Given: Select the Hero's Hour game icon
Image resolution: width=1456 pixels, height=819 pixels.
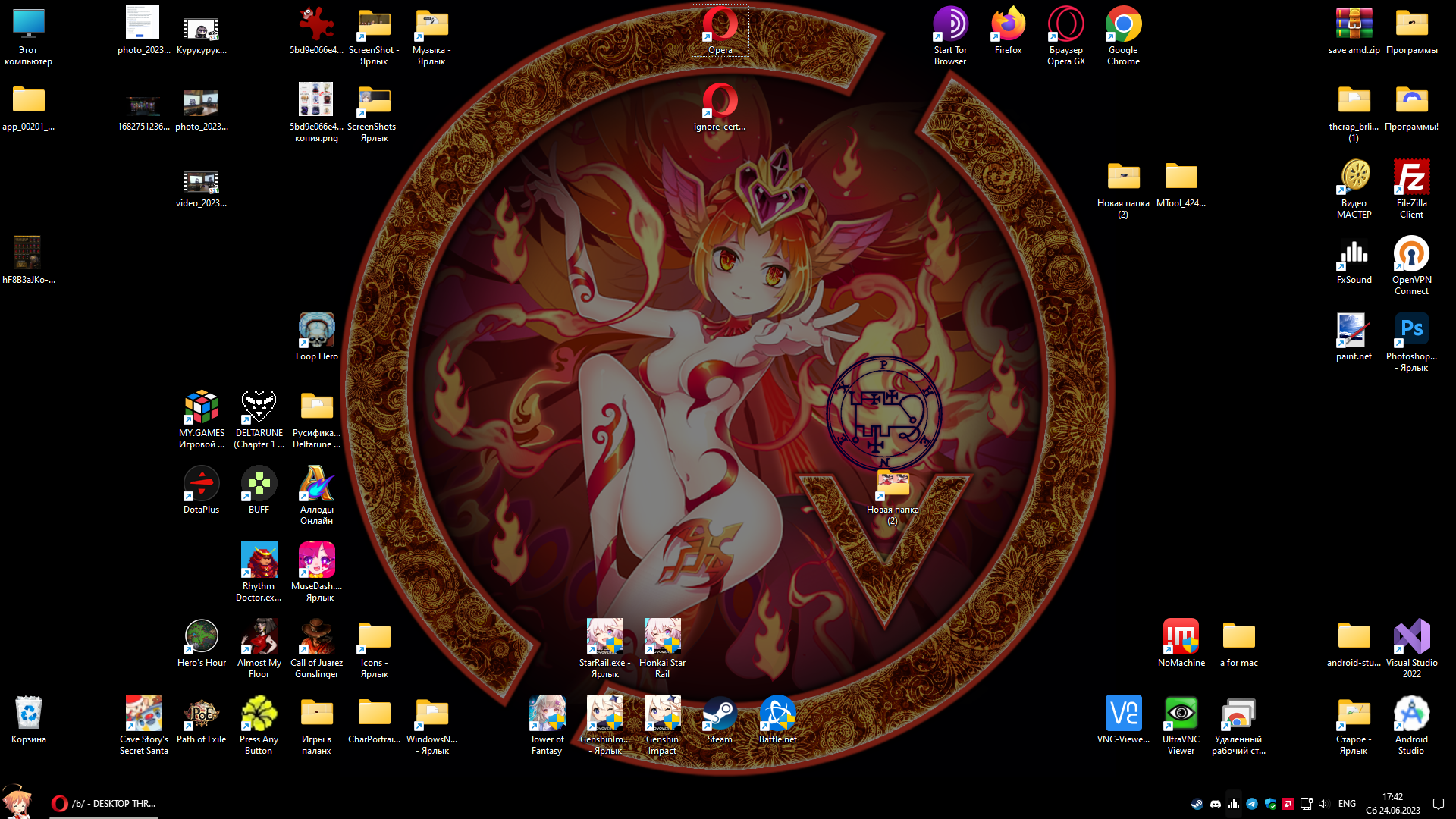Looking at the screenshot, I should tap(201, 643).
